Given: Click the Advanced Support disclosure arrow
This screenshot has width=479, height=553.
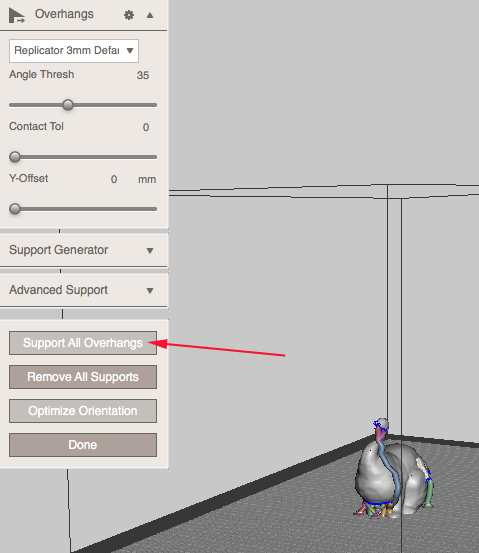Looking at the screenshot, I should tap(150, 291).
